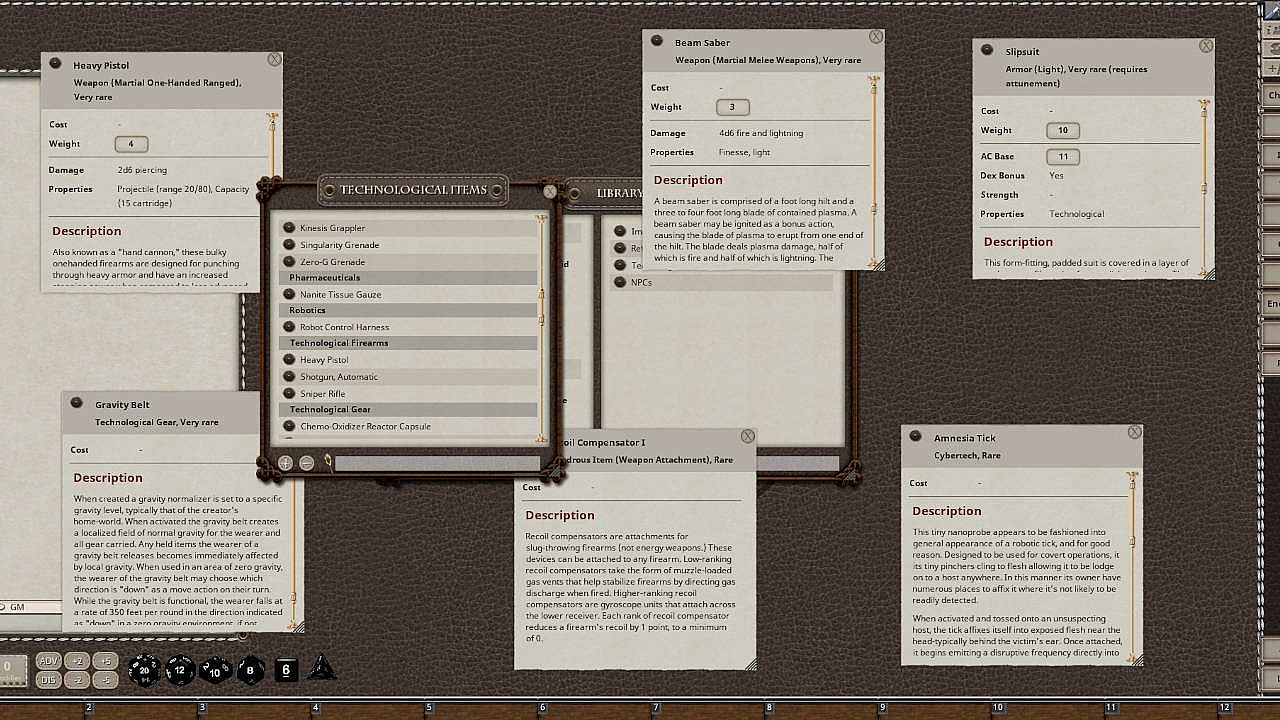Click the Technological Items list scrollbar
Viewport: 1280px width, 720px height.
pos(542,320)
